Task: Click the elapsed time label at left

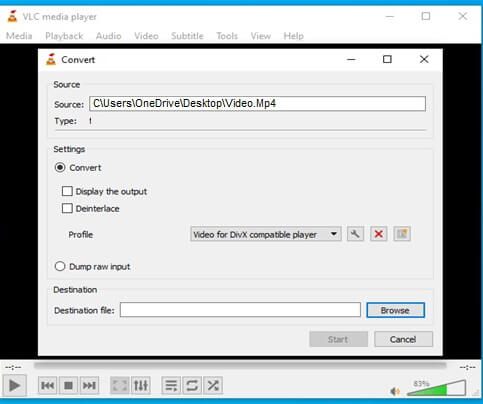Action: click(x=13, y=367)
